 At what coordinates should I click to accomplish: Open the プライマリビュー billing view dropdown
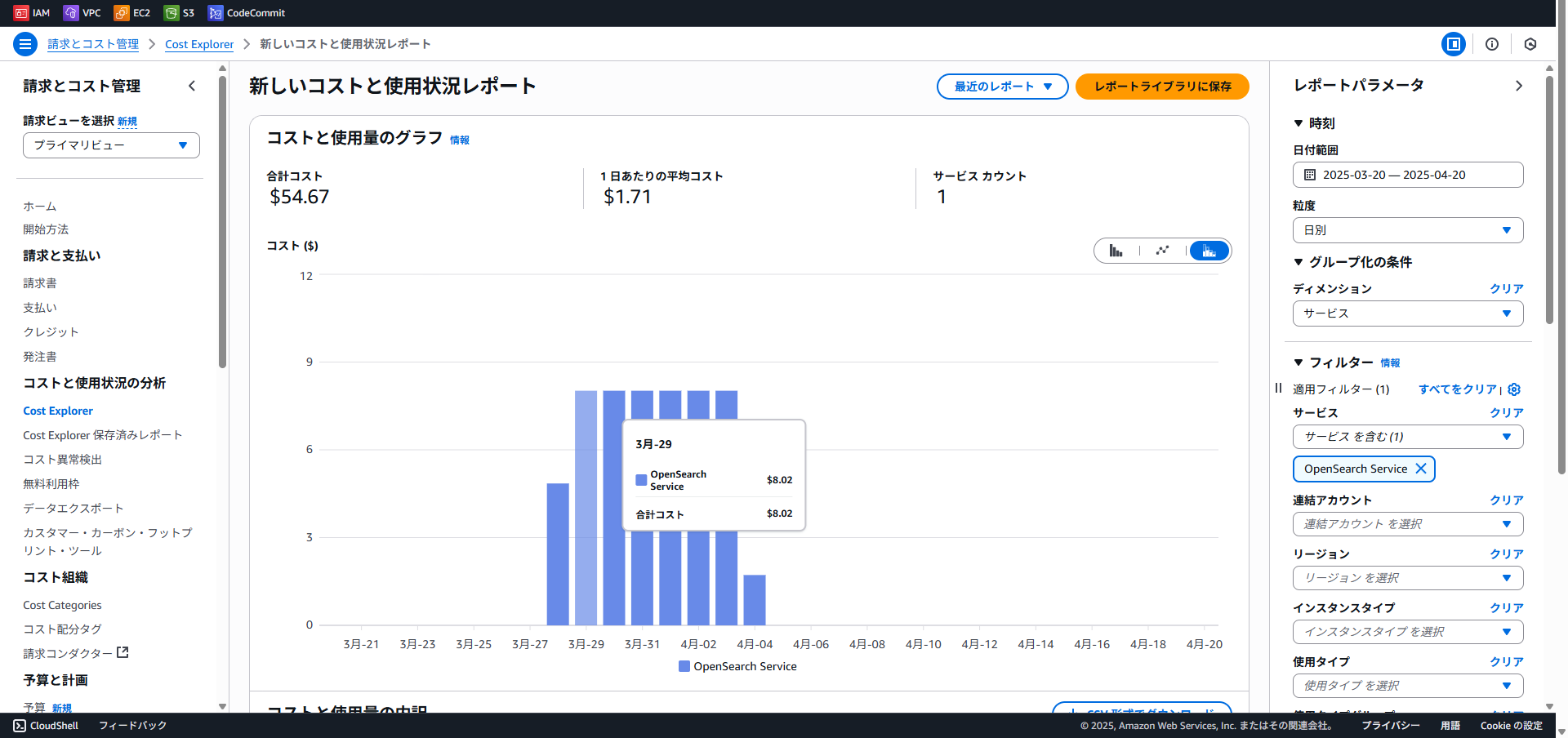[111, 145]
